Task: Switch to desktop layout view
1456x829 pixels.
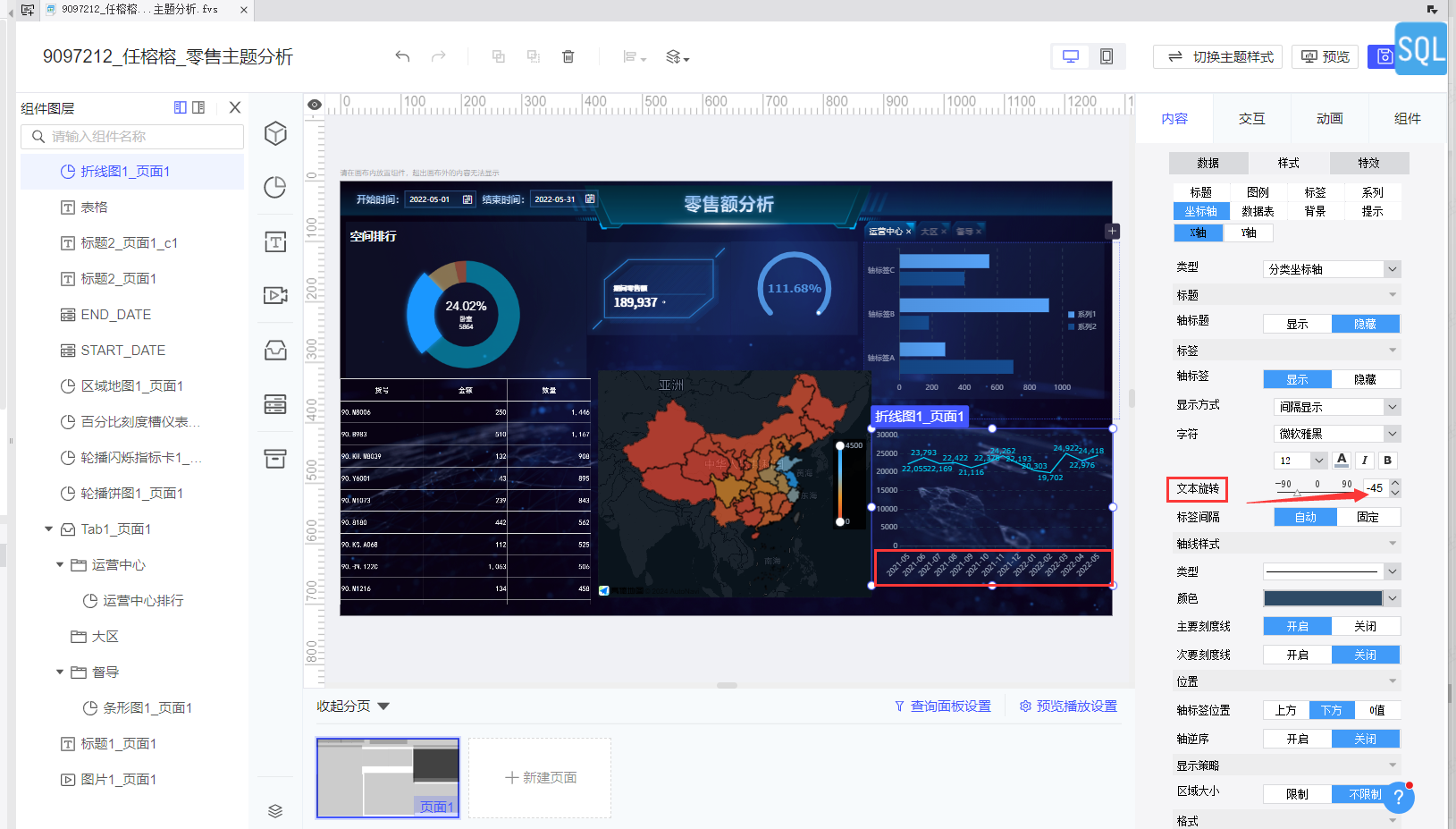Action: pyautogui.click(x=1071, y=56)
